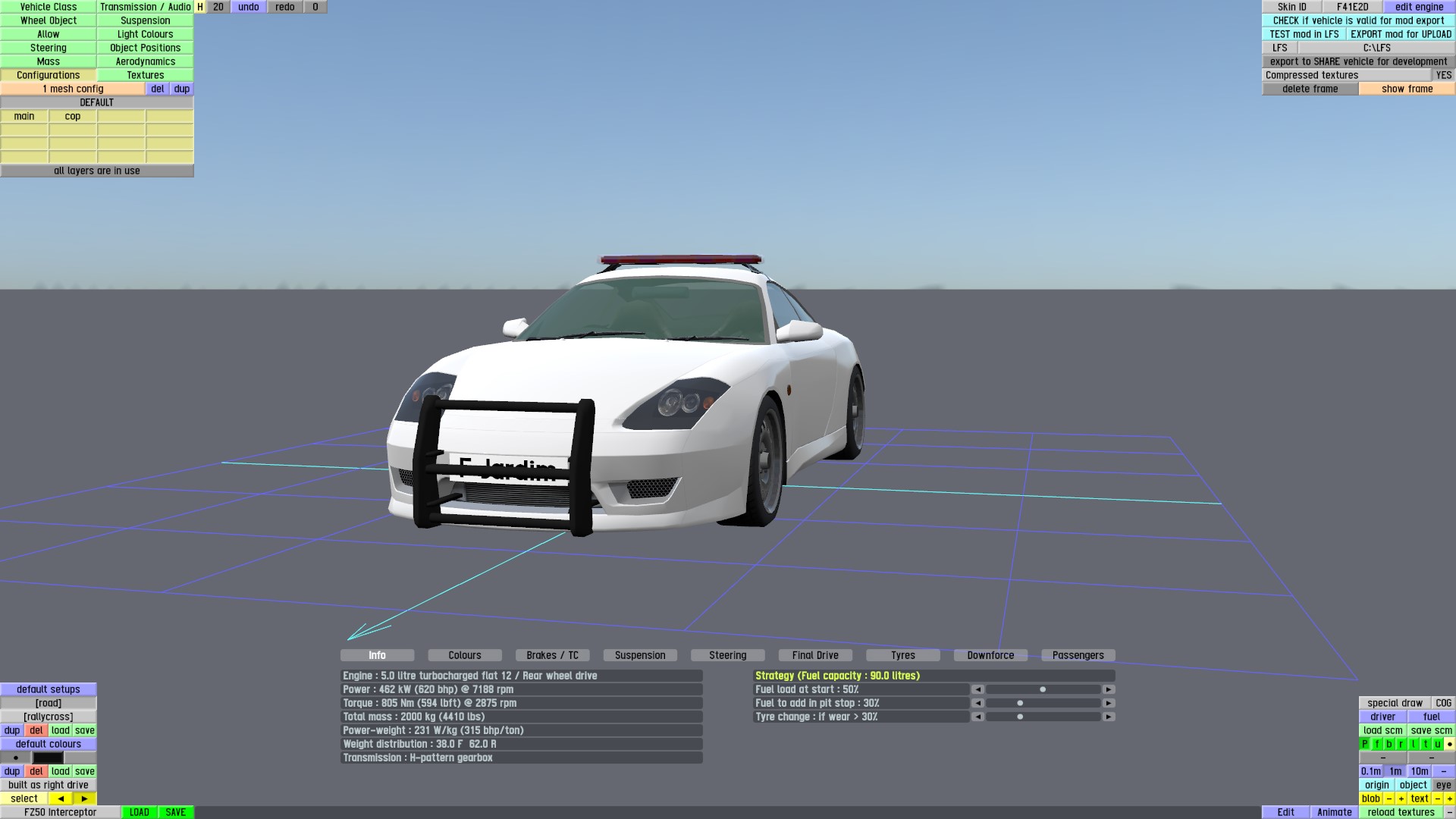This screenshot has width=1456, height=819.
Task: Click the yellow dot button after u
Action: coord(1450,744)
